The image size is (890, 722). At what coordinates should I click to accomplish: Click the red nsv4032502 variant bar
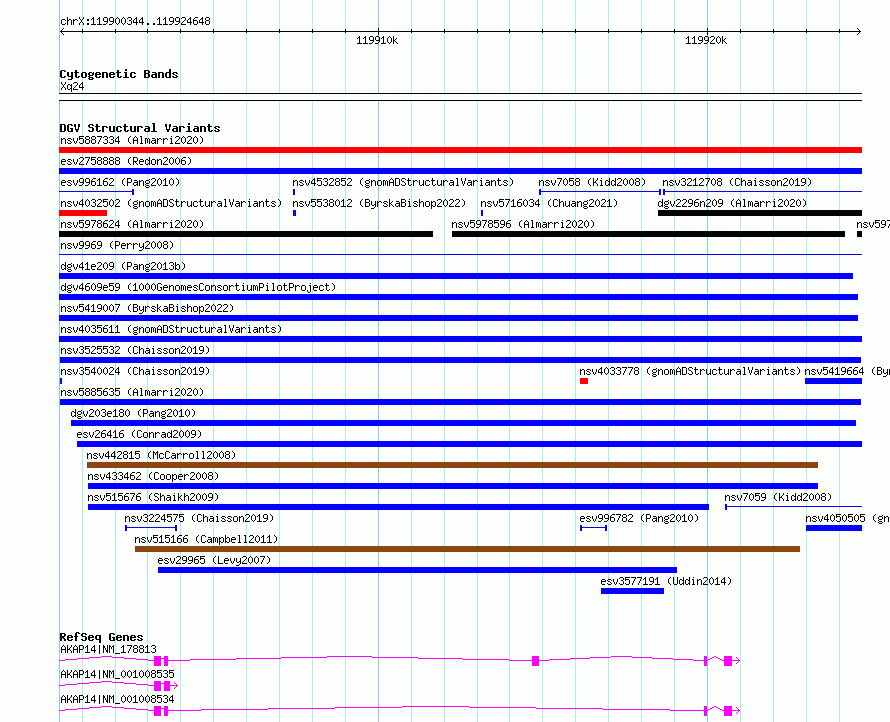[83, 213]
